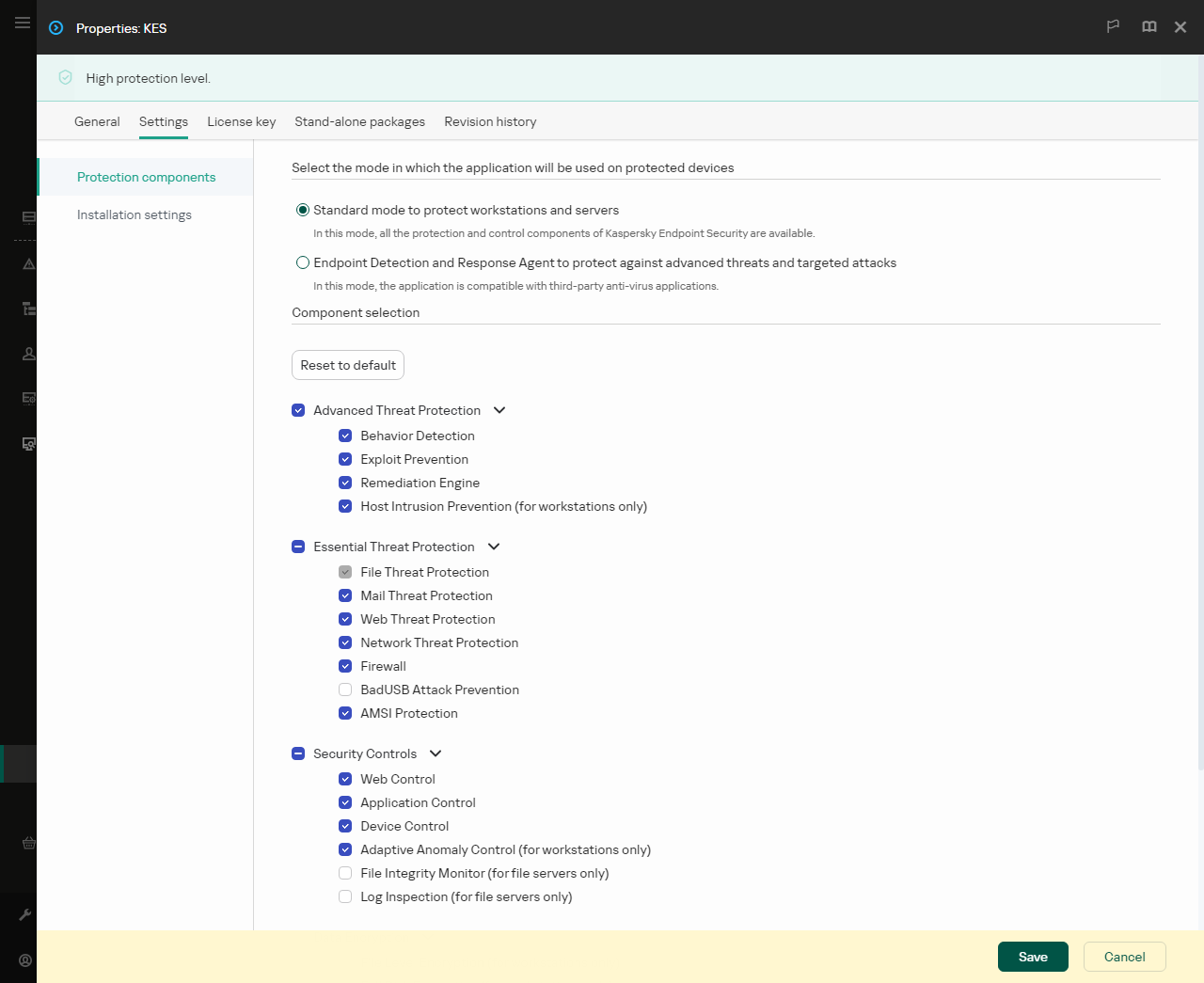The width and height of the screenshot is (1204, 983).
Task: Click the warning triangle sidebar icon
Action: pyautogui.click(x=28, y=264)
